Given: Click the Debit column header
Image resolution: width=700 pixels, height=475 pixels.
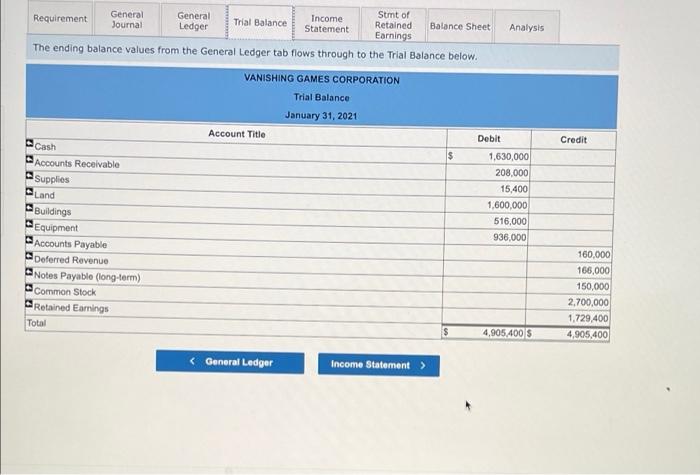Looking at the screenshot, I should point(489,139).
